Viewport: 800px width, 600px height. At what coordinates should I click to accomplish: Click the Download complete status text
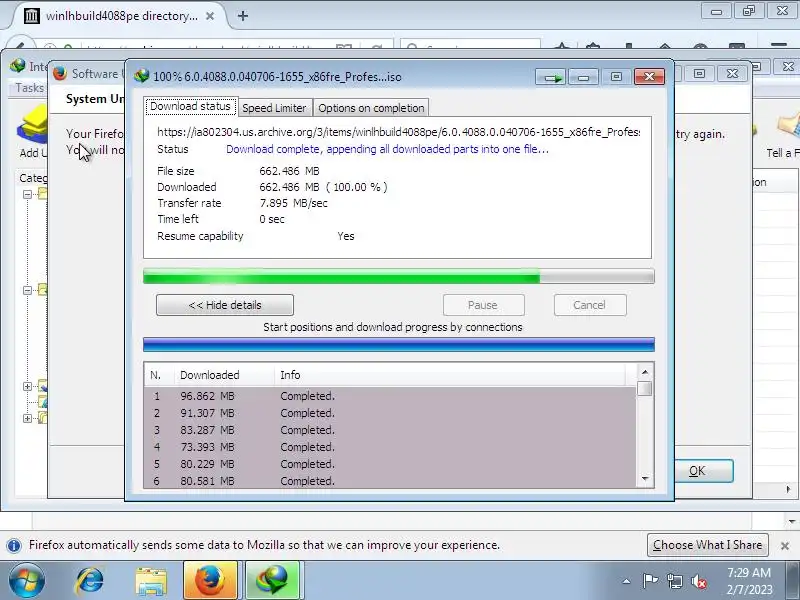point(387,149)
